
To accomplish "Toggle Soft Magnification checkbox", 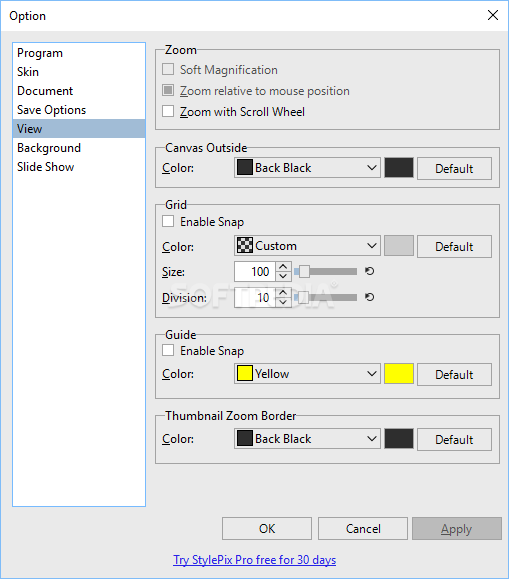I will (x=168, y=69).
